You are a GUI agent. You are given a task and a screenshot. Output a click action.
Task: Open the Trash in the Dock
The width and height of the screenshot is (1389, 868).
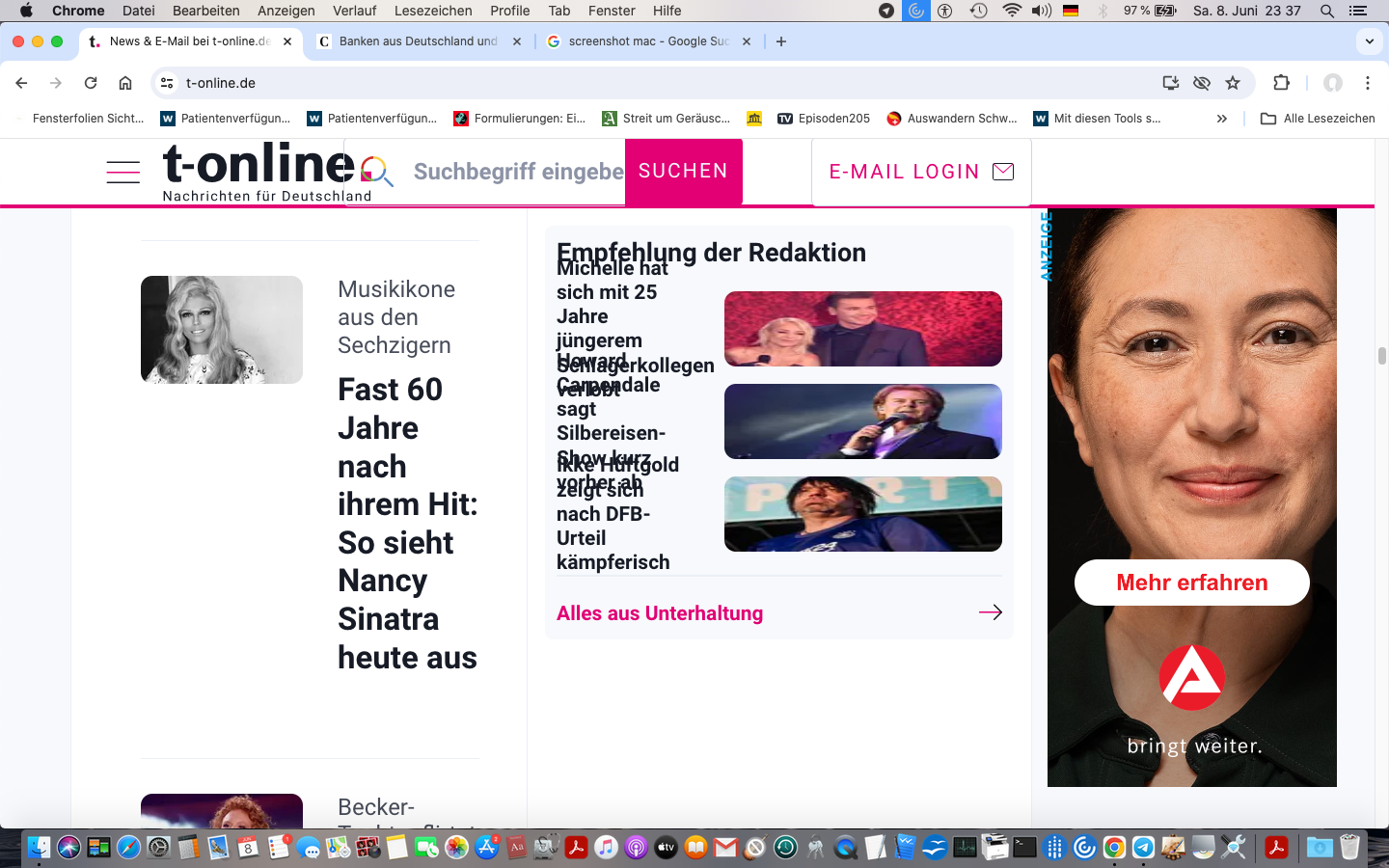1349,848
